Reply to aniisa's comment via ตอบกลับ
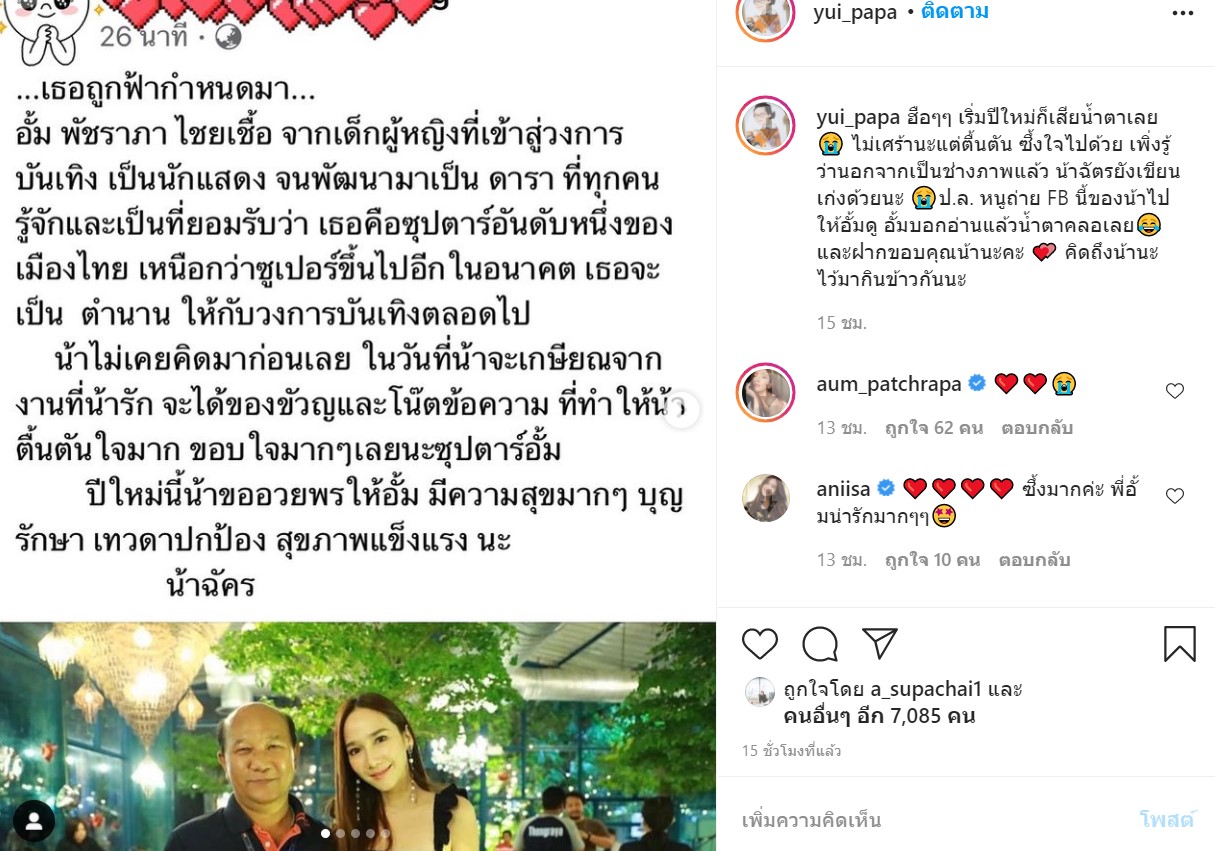Image resolution: width=1215 pixels, height=851 pixels. pyautogui.click(x=1035, y=560)
